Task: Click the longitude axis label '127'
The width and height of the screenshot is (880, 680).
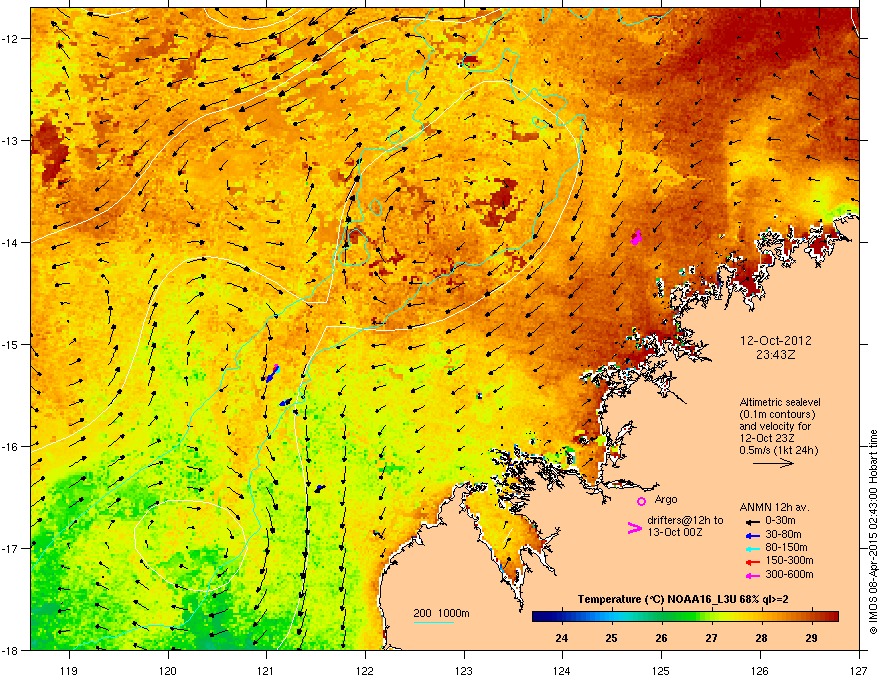Action: coord(859,670)
